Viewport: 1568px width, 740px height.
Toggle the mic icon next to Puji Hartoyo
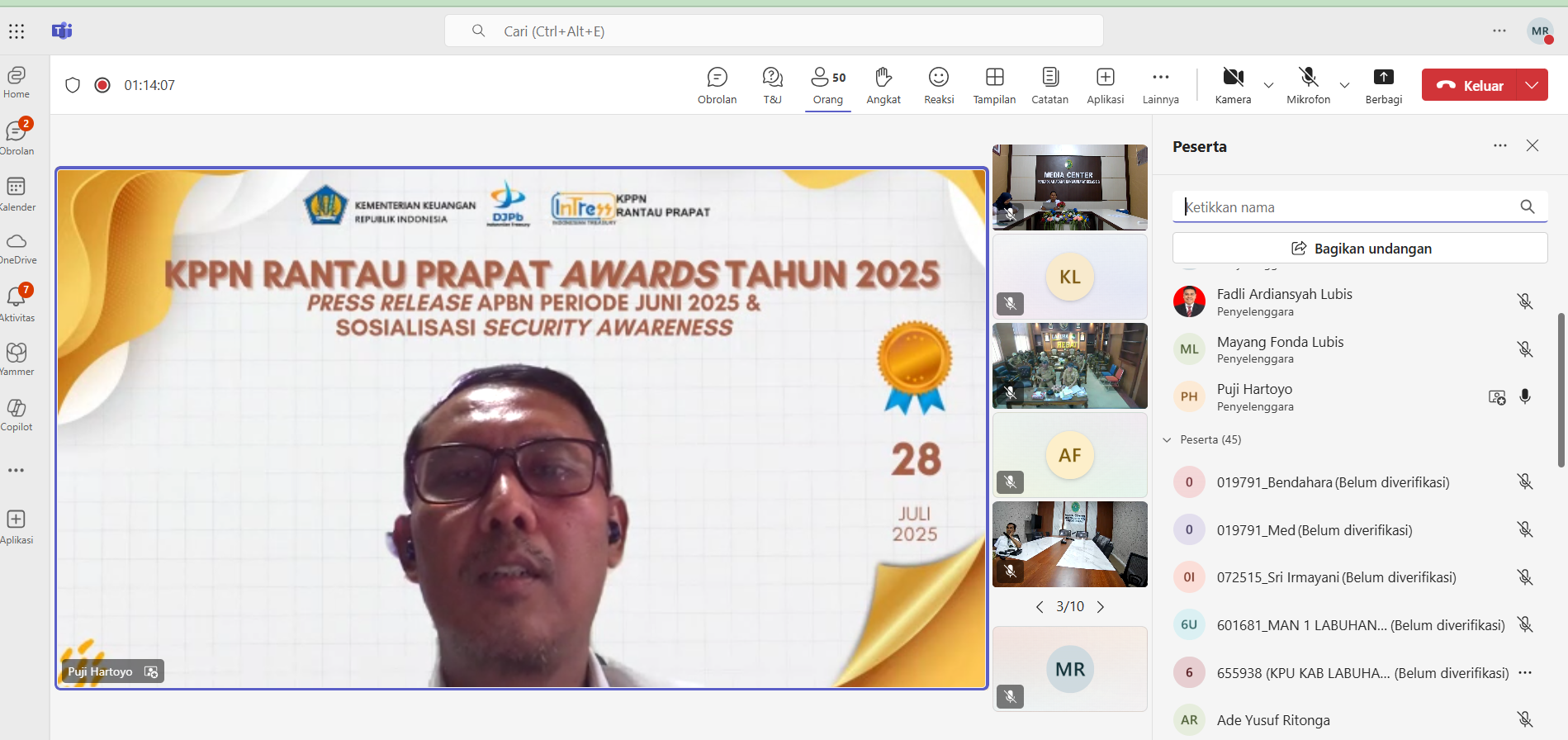[x=1525, y=396]
